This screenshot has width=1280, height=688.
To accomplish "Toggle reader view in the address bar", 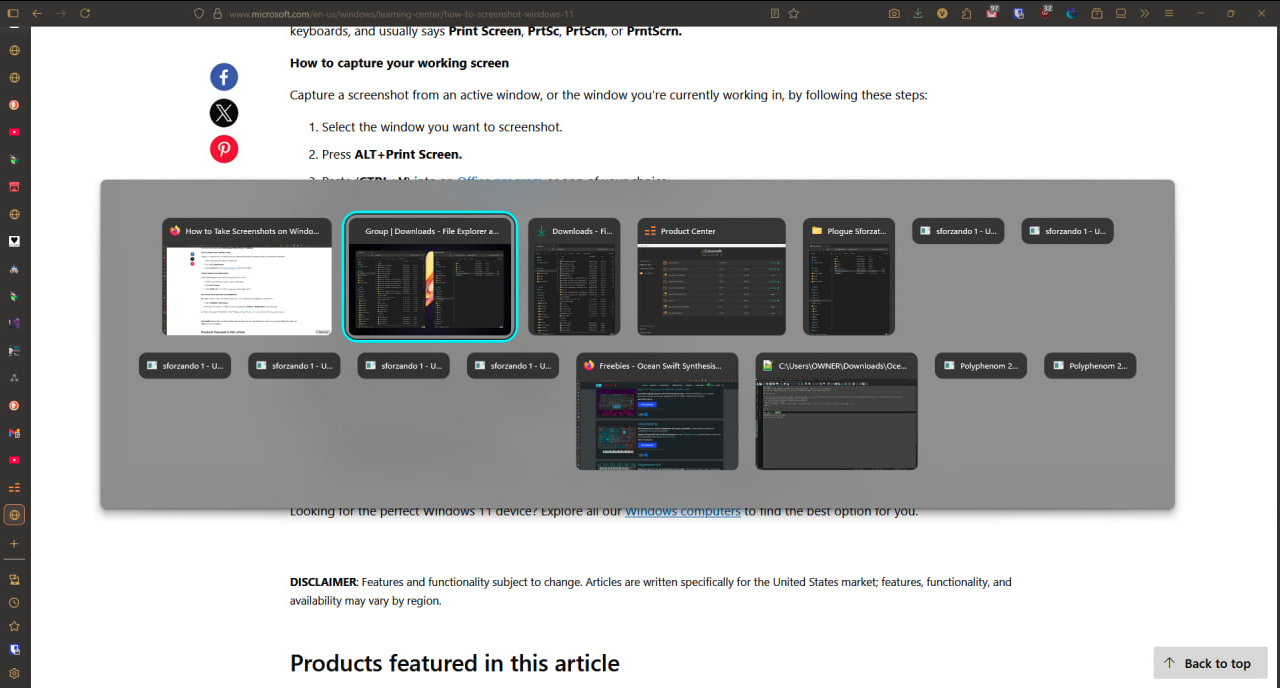I will [775, 13].
